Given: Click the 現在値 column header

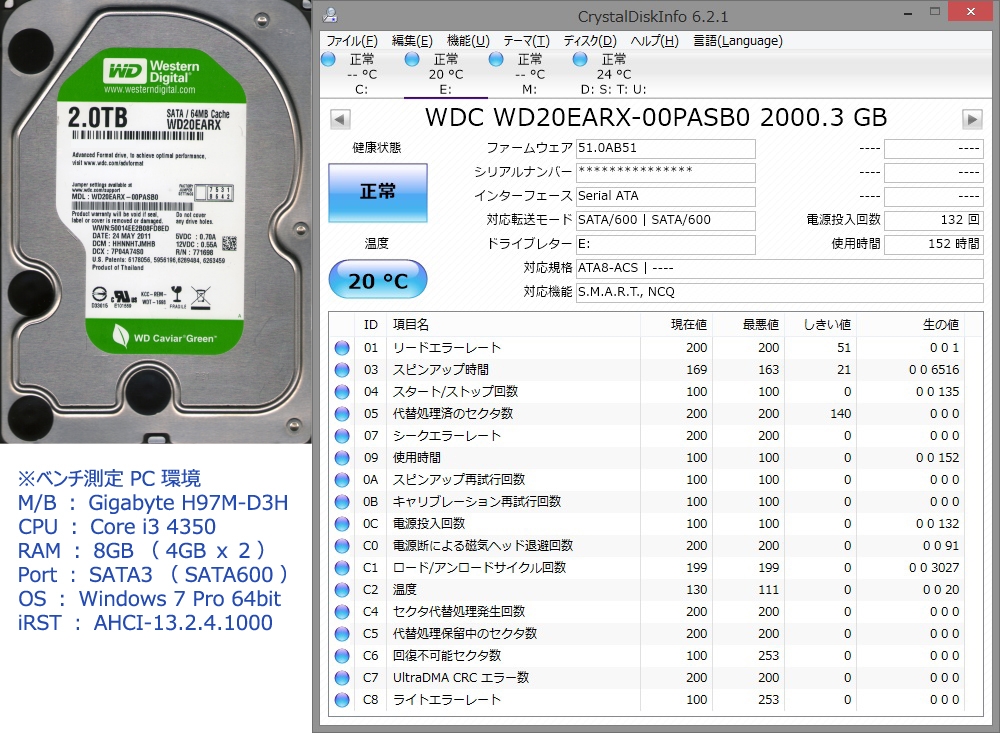Looking at the screenshot, I should [x=676, y=325].
